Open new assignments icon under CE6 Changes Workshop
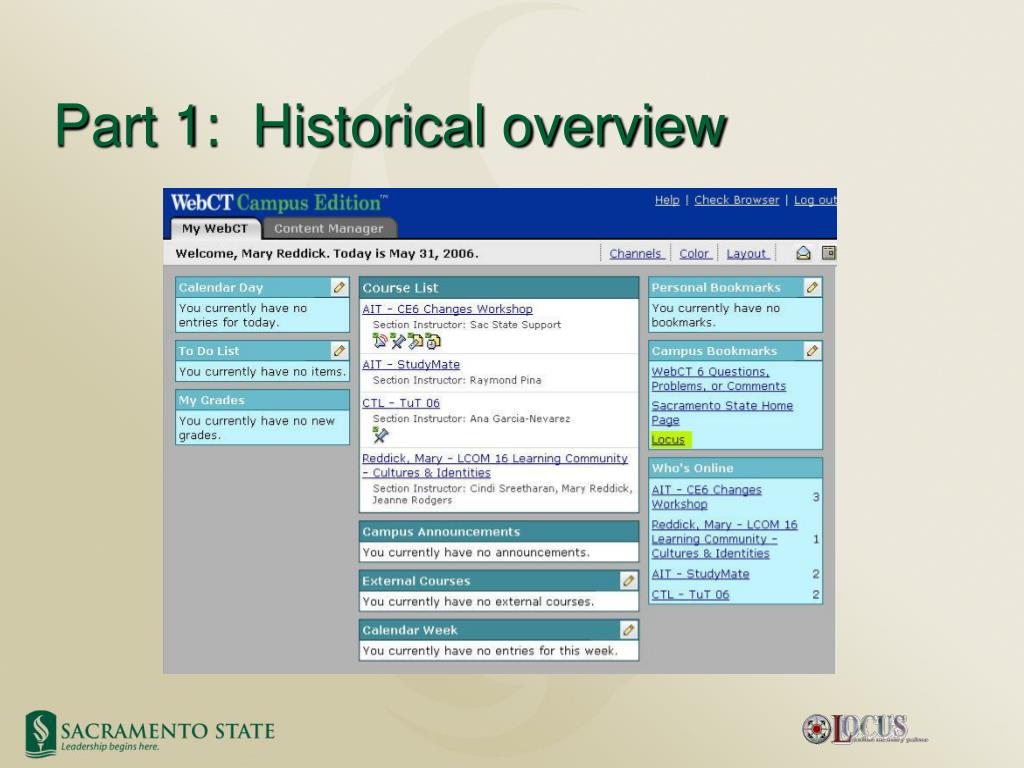Screen dimensions: 1024x768 (x=415, y=340)
